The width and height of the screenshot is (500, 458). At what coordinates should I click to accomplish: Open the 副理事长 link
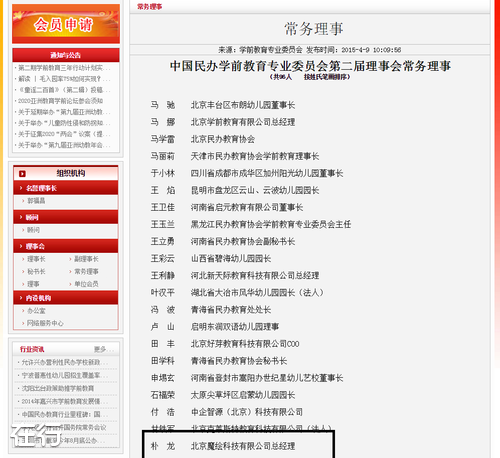coord(86,259)
